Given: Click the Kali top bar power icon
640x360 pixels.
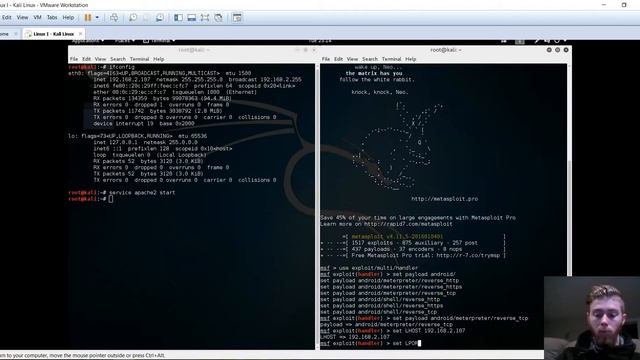Looking at the screenshot, I should (557, 41).
